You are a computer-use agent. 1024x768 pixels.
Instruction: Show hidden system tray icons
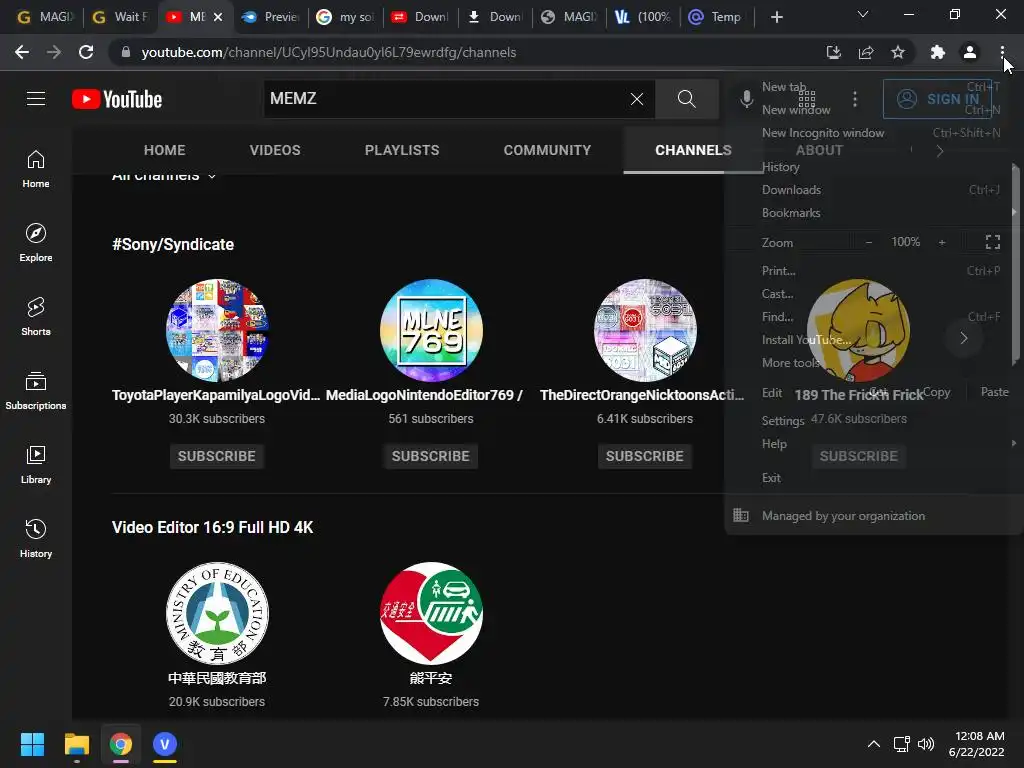tap(873, 744)
